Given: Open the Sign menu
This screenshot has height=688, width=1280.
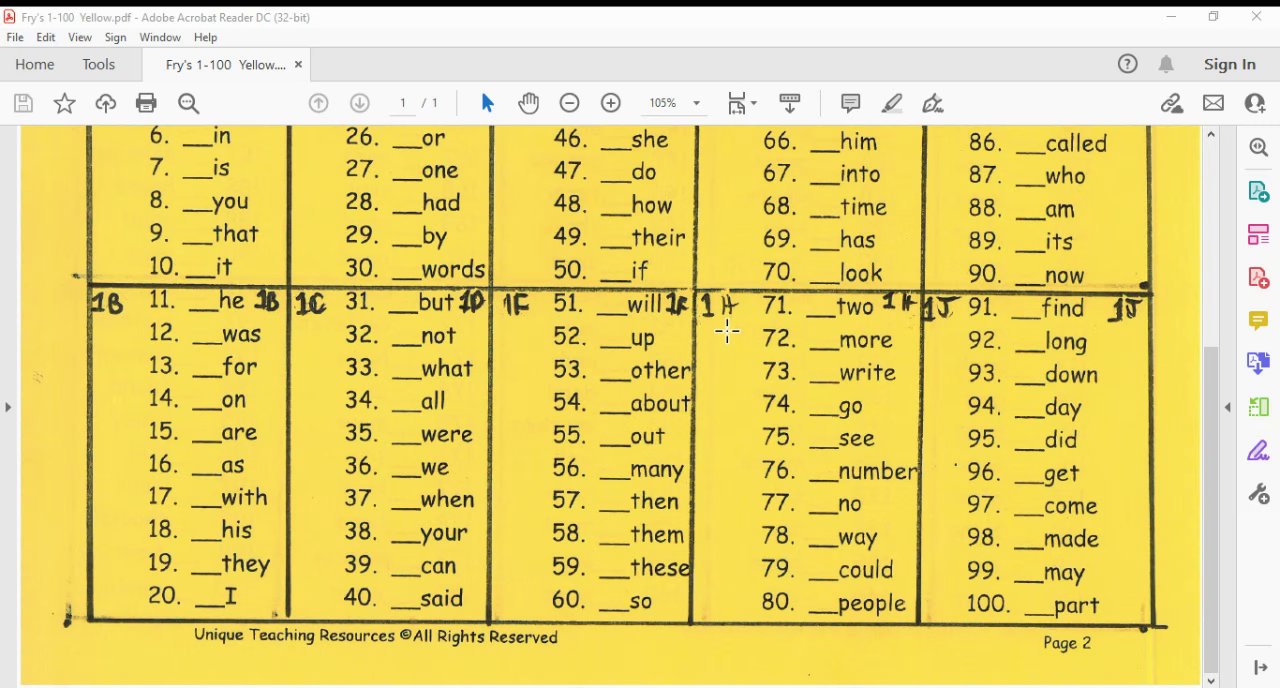Looking at the screenshot, I should pyautogui.click(x=116, y=37).
